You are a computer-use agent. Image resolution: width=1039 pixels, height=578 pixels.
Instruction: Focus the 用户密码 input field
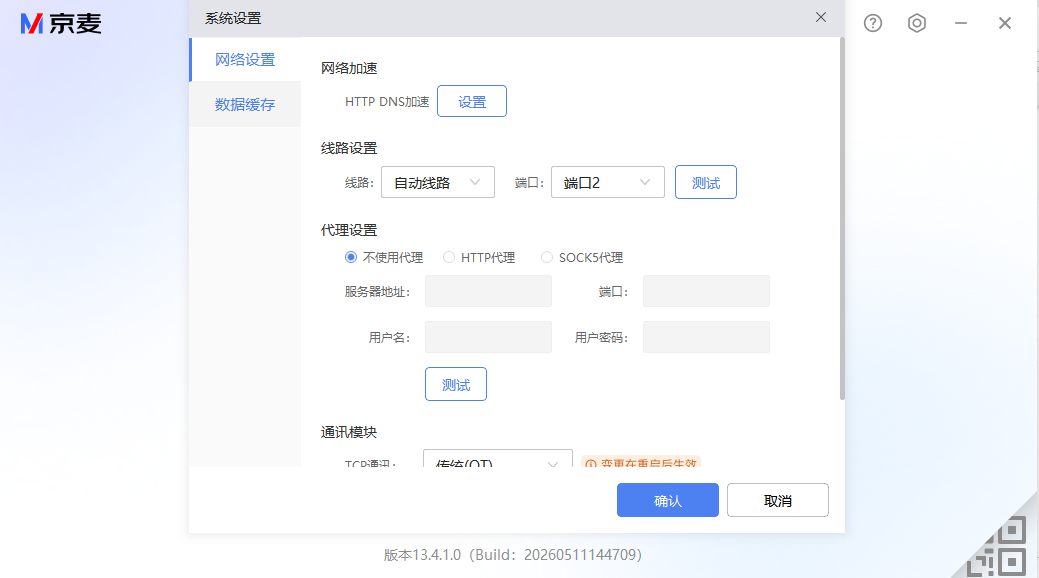tap(706, 337)
